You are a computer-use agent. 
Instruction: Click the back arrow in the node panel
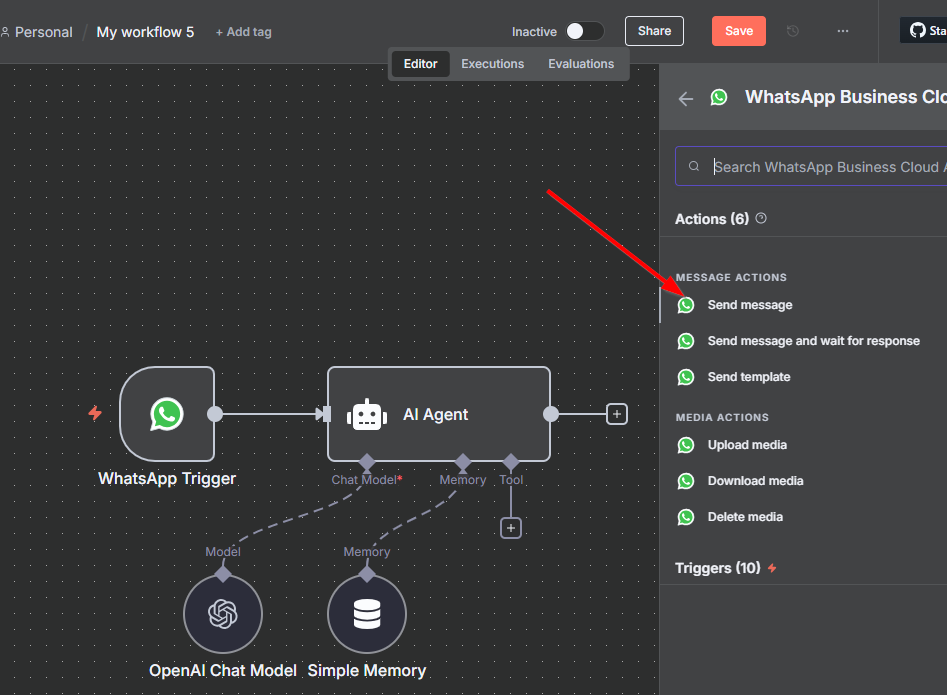tap(685, 98)
